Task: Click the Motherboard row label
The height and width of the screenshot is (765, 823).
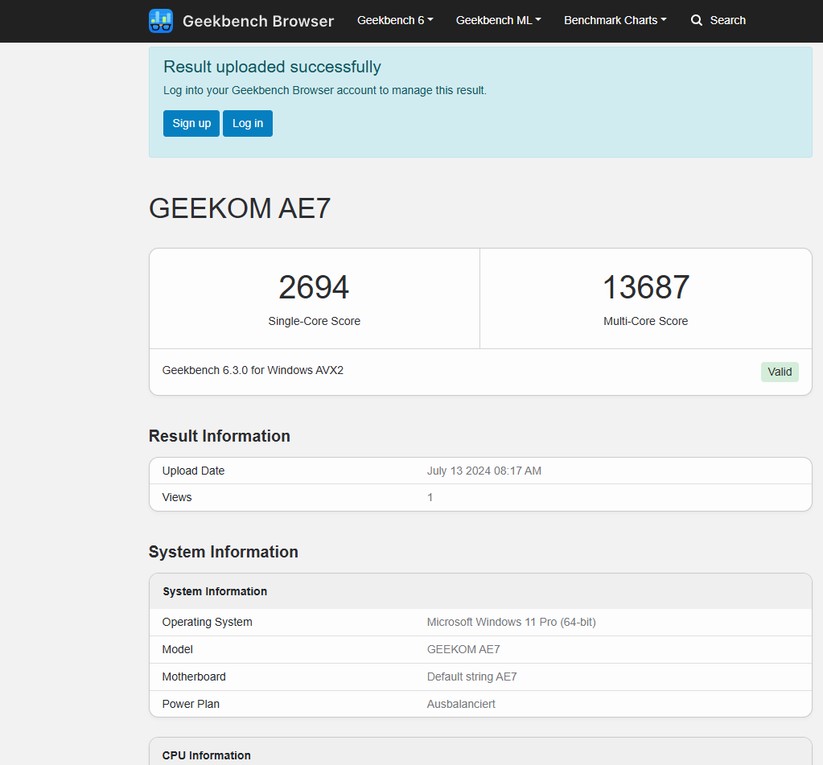Action: coord(194,677)
